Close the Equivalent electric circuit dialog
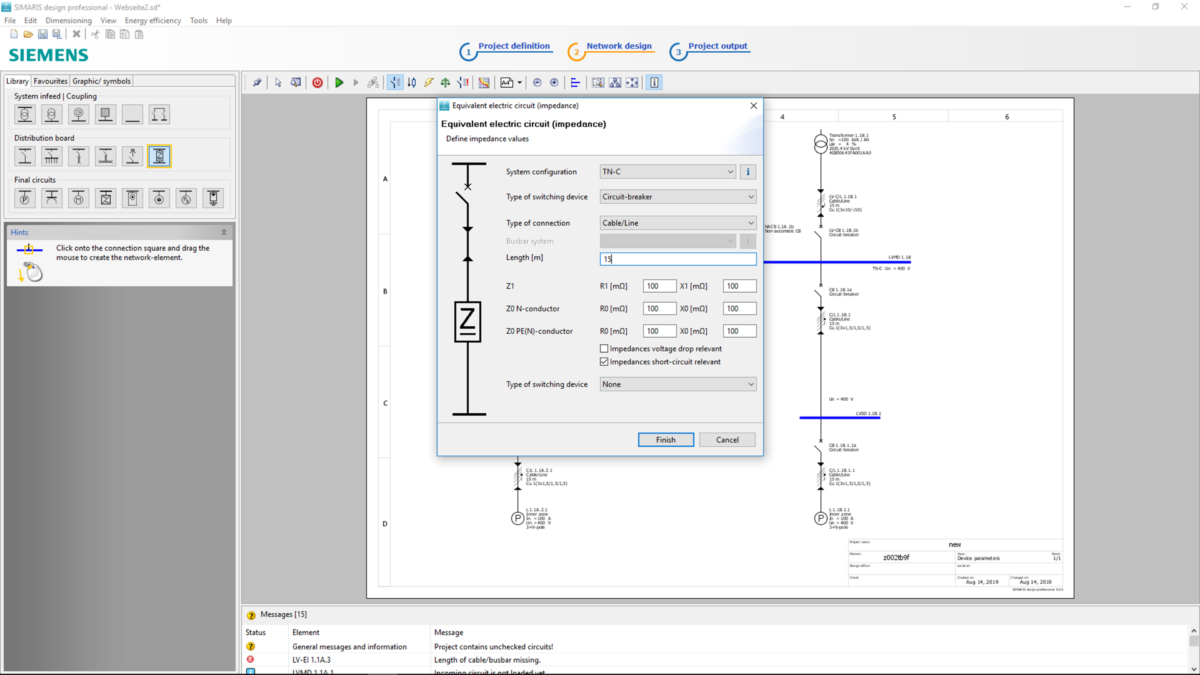1200x675 pixels. 754,105
